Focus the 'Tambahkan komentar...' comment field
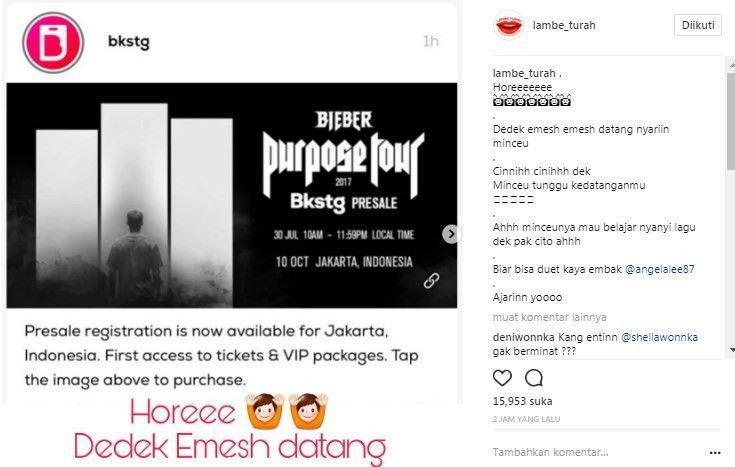The height and width of the screenshot is (467, 735). [550, 452]
